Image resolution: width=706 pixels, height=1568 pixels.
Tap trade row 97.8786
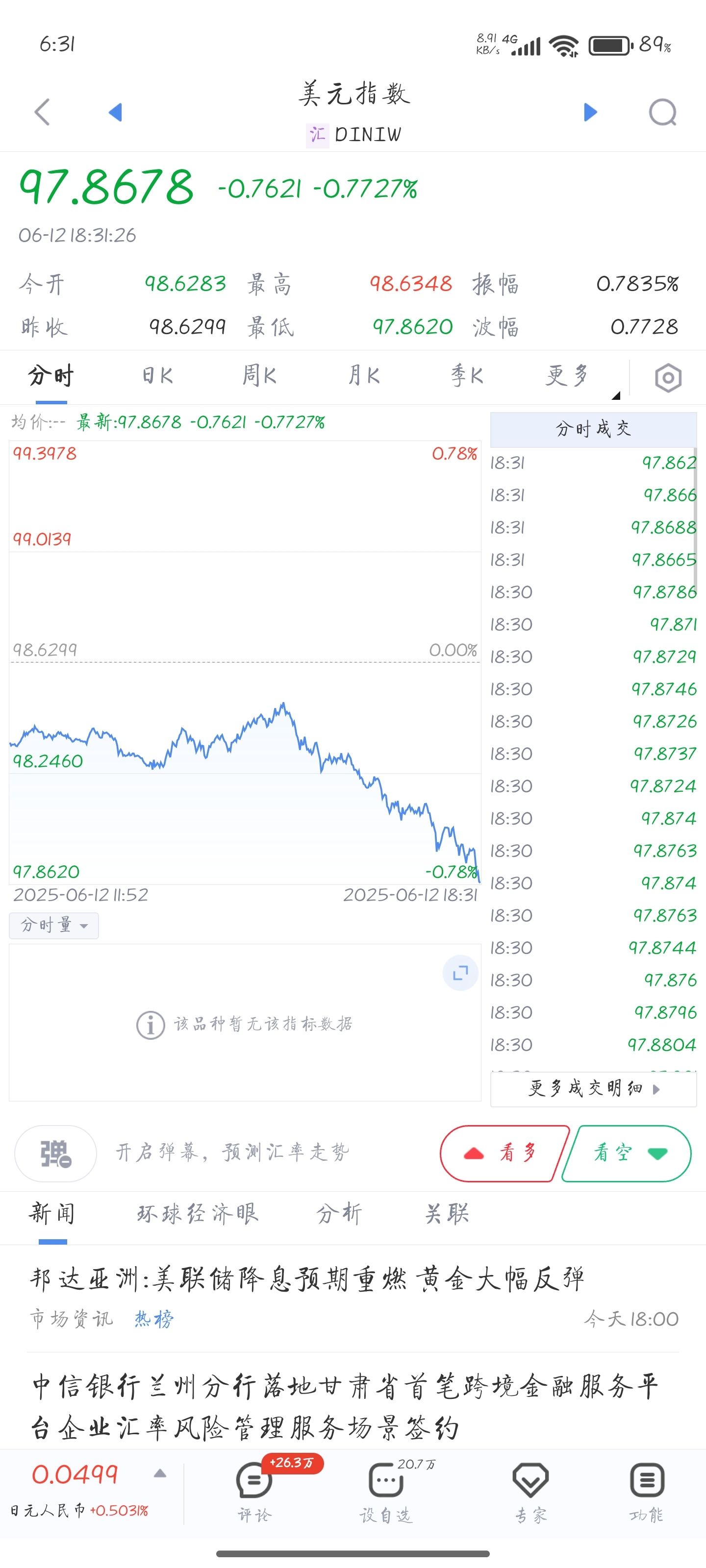(x=593, y=592)
